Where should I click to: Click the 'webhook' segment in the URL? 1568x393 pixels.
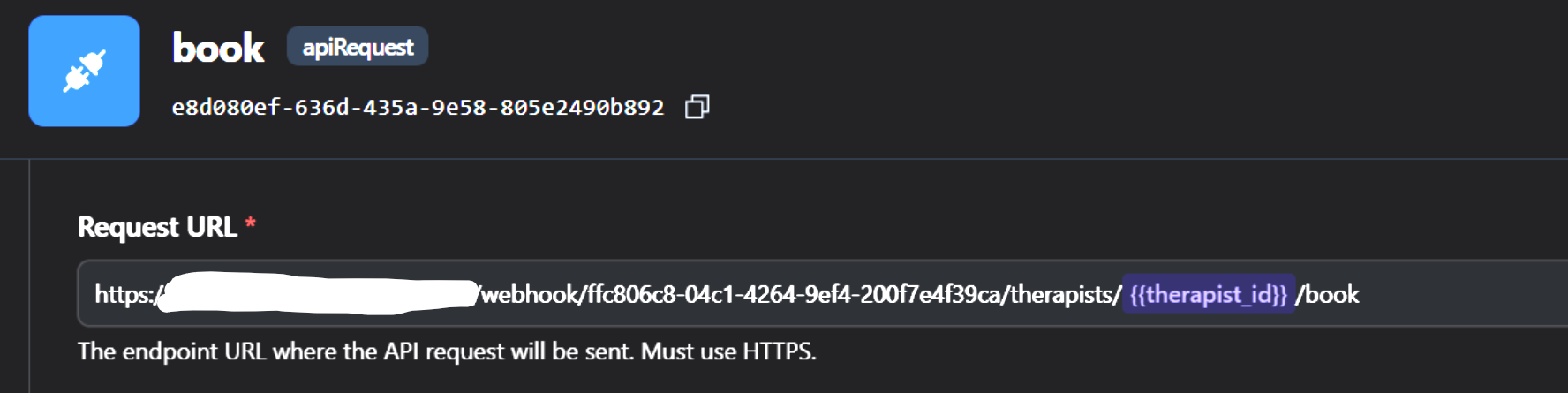(x=530, y=294)
